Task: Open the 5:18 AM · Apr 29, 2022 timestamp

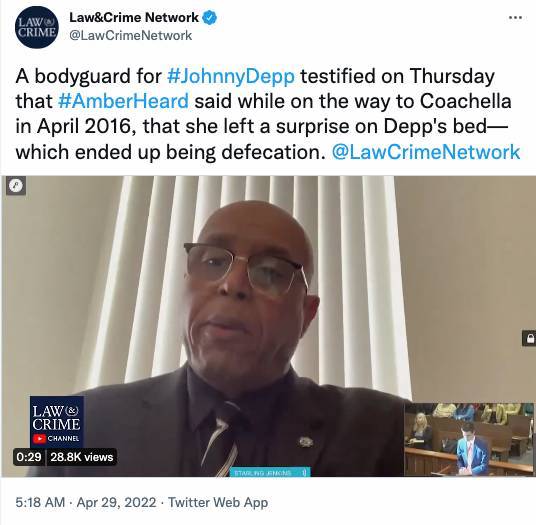Action: (x=86, y=502)
